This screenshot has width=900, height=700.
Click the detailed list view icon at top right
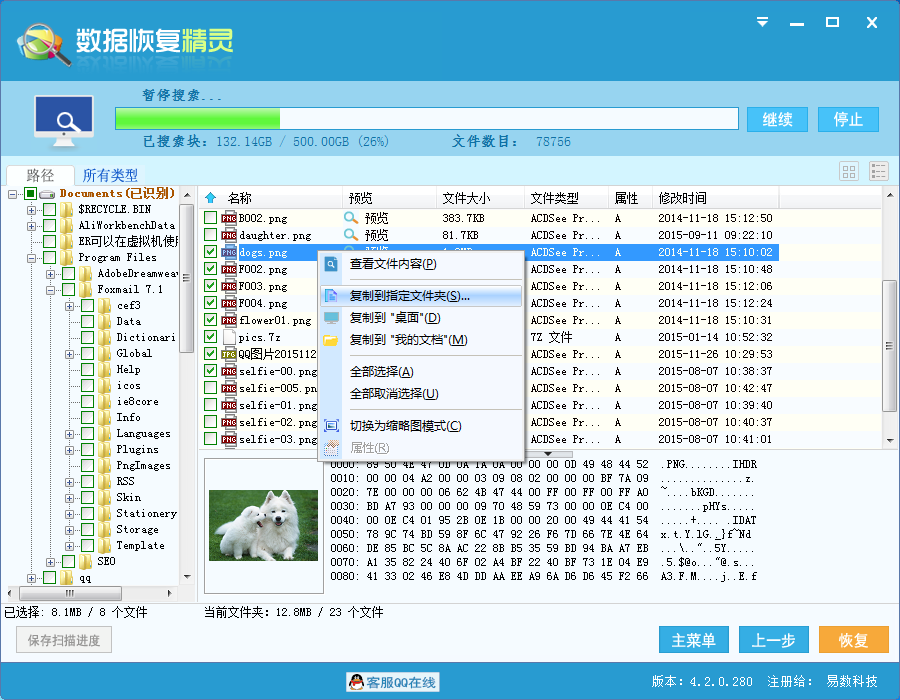coord(878,171)
